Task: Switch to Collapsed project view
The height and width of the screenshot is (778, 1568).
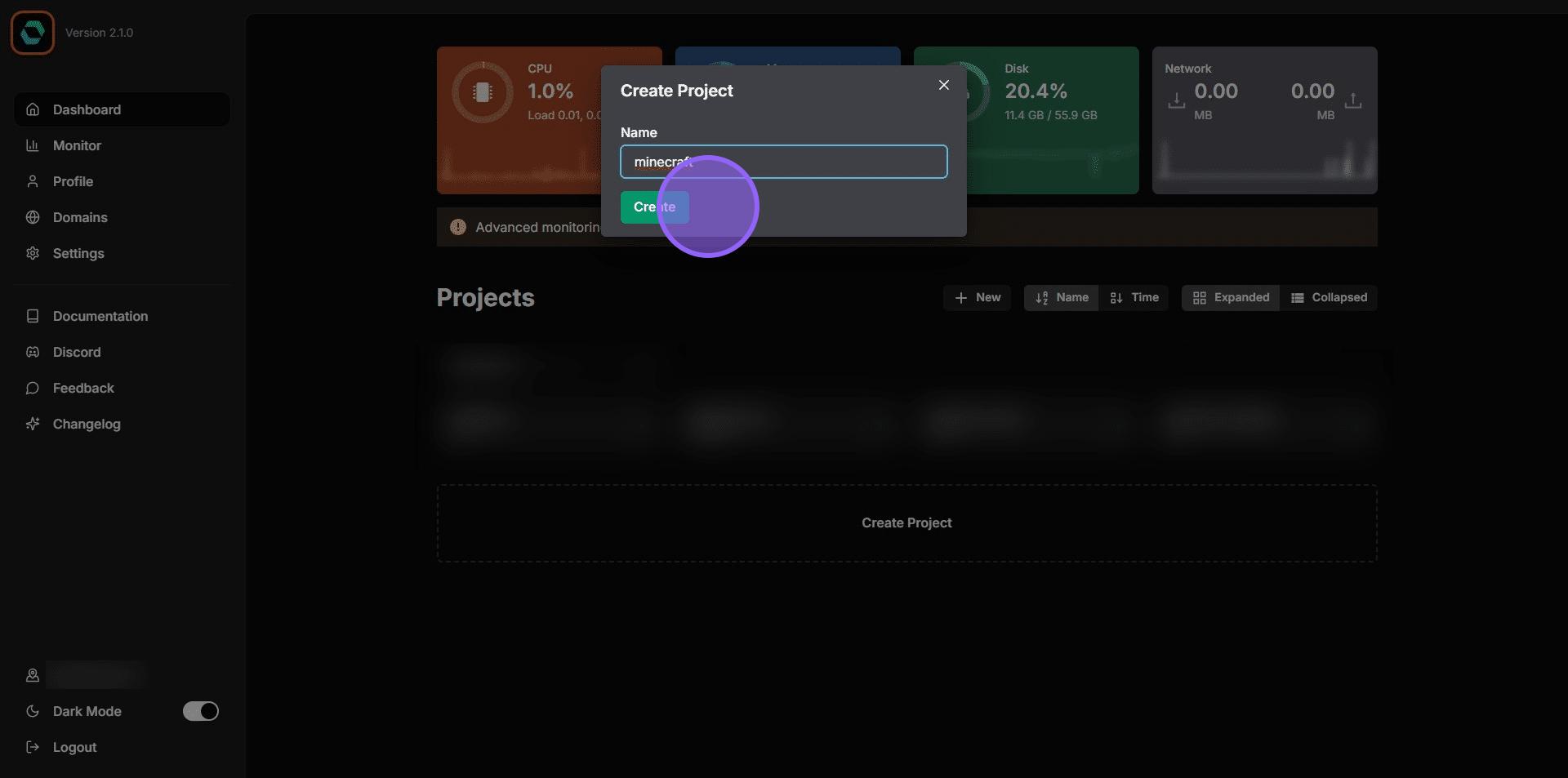Action: tap(1329, 298)
